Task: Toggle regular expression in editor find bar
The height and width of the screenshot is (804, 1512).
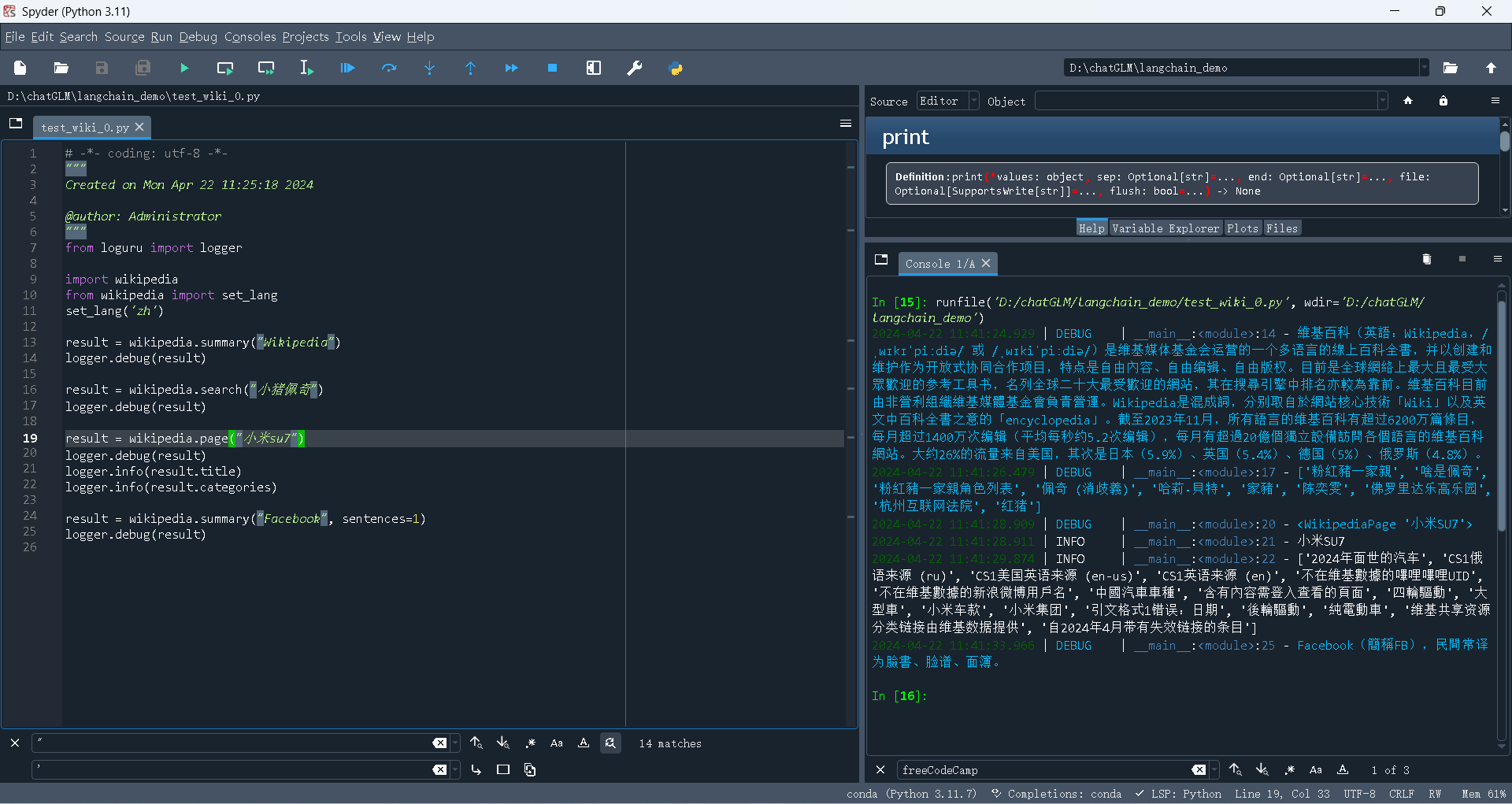Action: pos(531,743)
